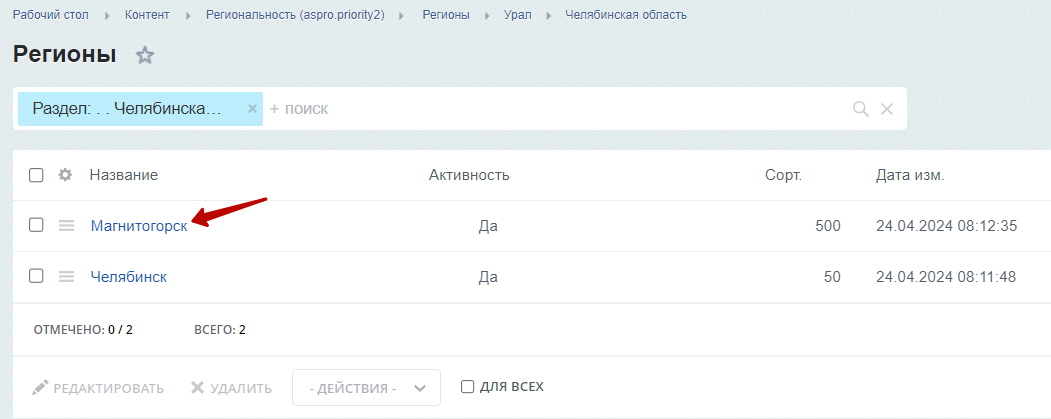Click the Отмечено 0 / 2 counter
Viewport: 1051px width, 419px height.
tap(83, 330)
